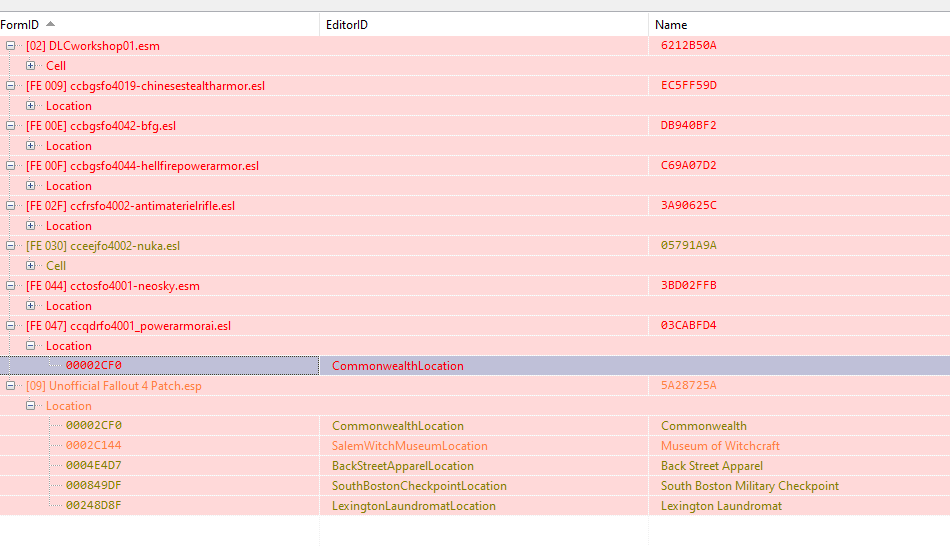Click the CRC value 3BD02FFB
The image size is (950, 546).
pyautogui.click(x=689, y=285)
